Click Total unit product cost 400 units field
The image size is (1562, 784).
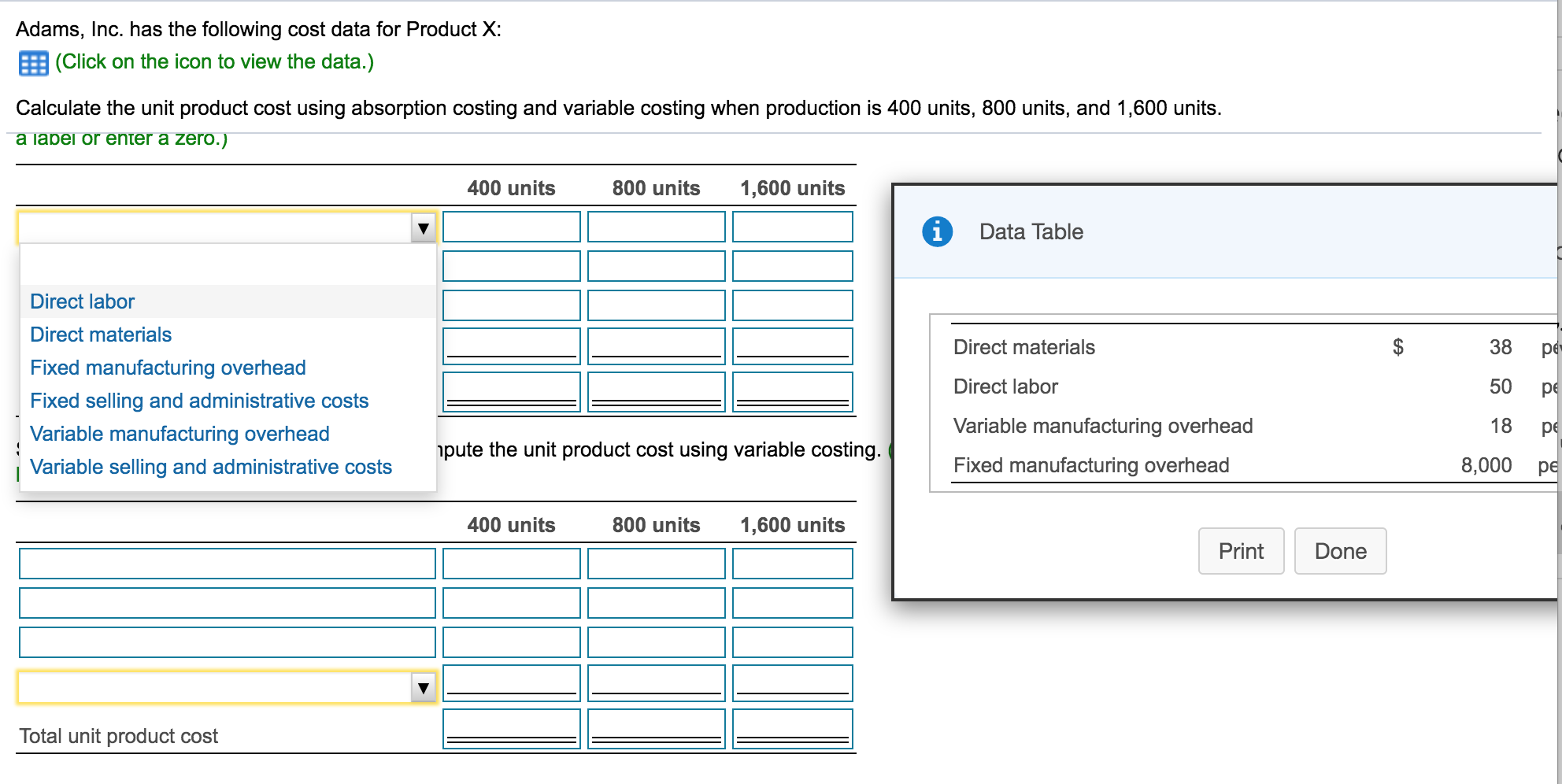[x=512, y=728]
